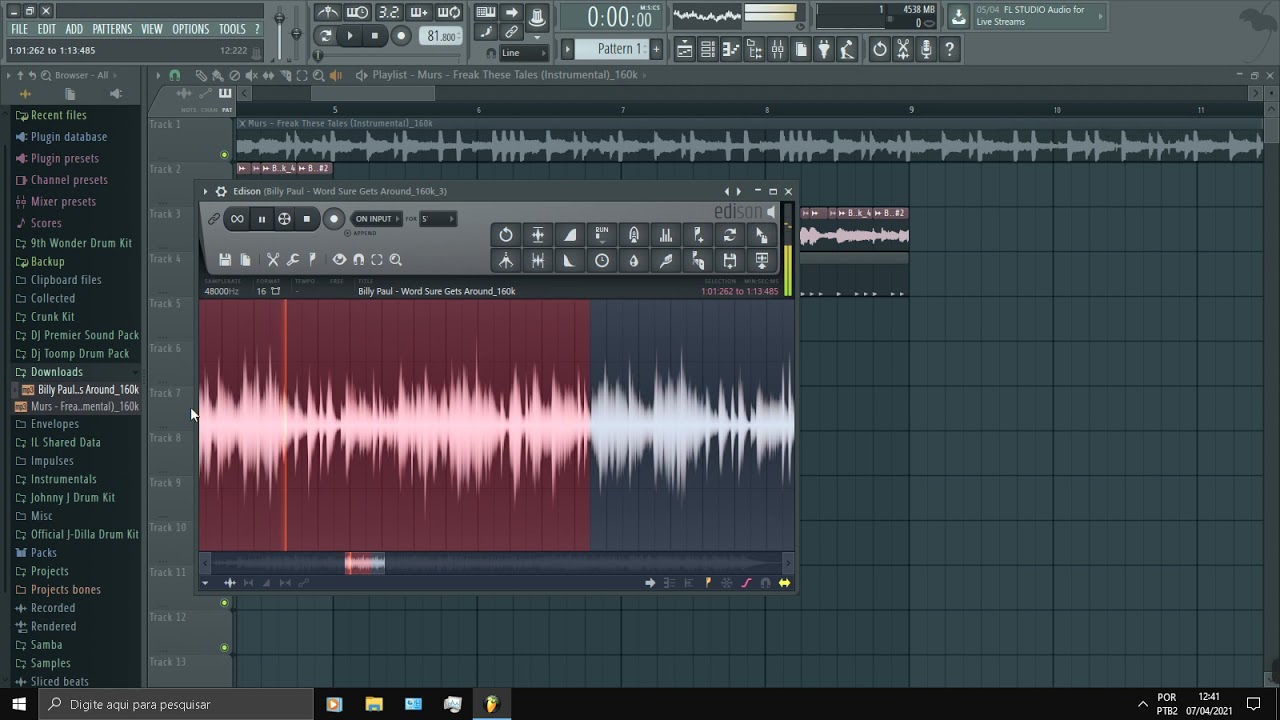Open File Explorer from the taskbar
Image resolution: width=1280 pixels, height=720 pixels.
tap(373, 704)
